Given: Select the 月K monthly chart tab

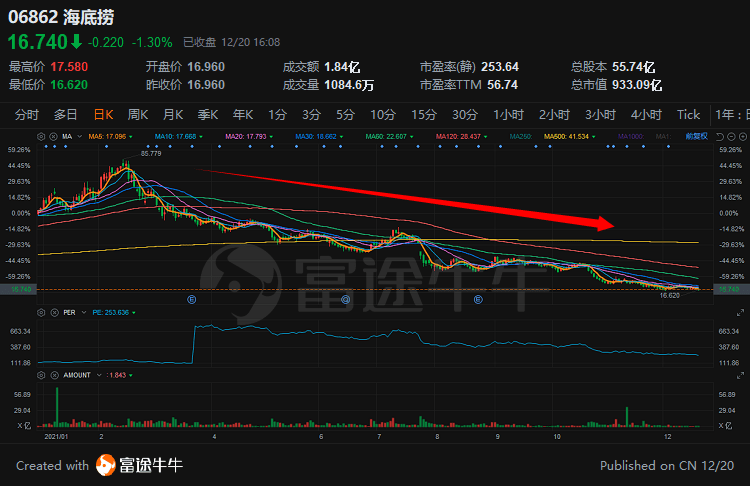Looking at the screenshot, I should [x=173, y=115].
